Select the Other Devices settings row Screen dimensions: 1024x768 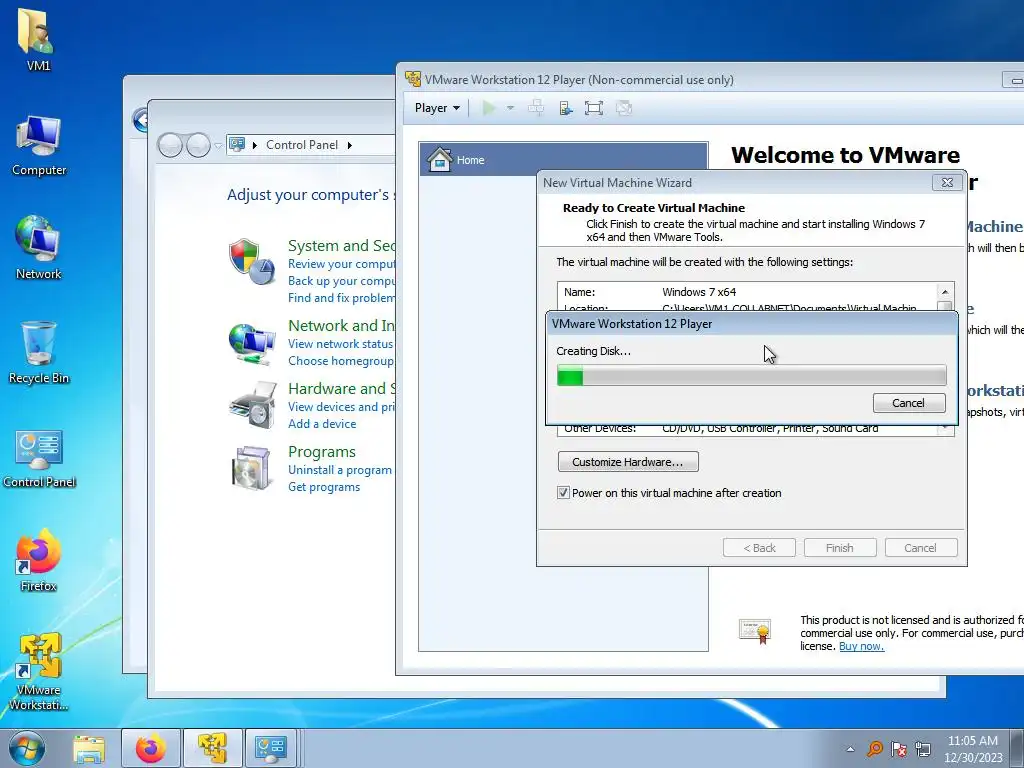click(x=747, y=428)
